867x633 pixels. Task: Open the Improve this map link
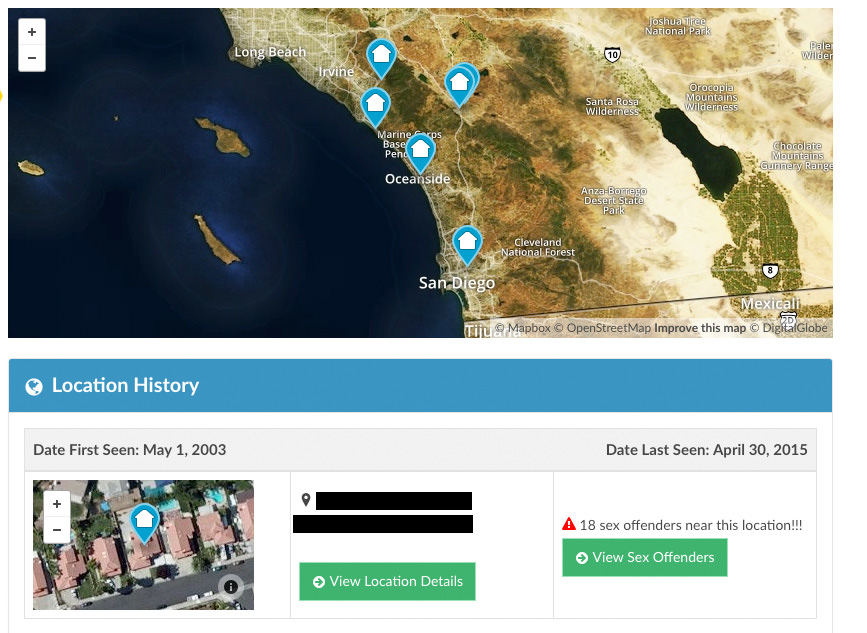[x=701, y=327]
